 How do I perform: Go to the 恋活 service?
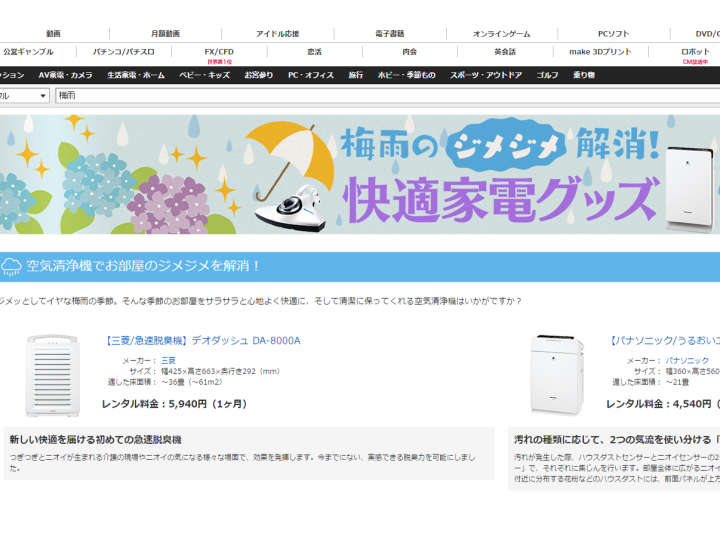tap(315, 51)
